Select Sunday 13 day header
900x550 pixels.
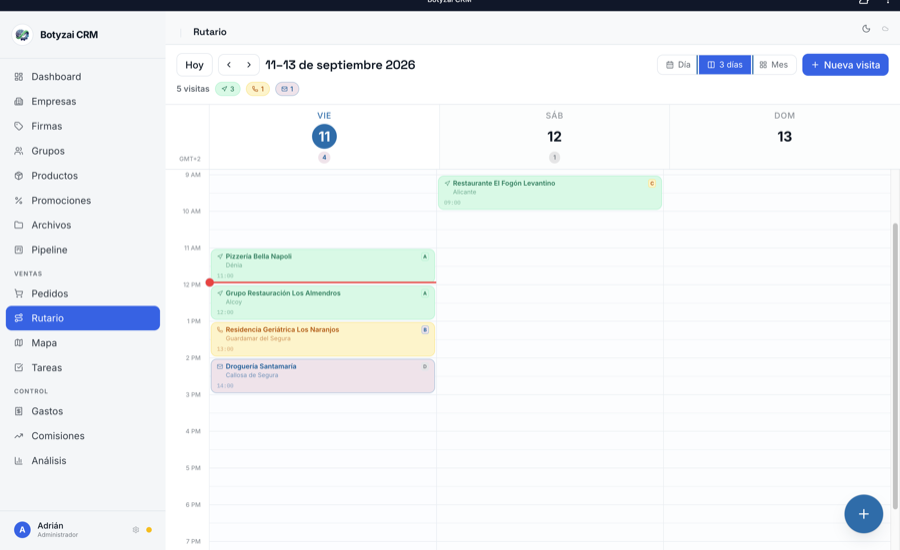point(784,137)
